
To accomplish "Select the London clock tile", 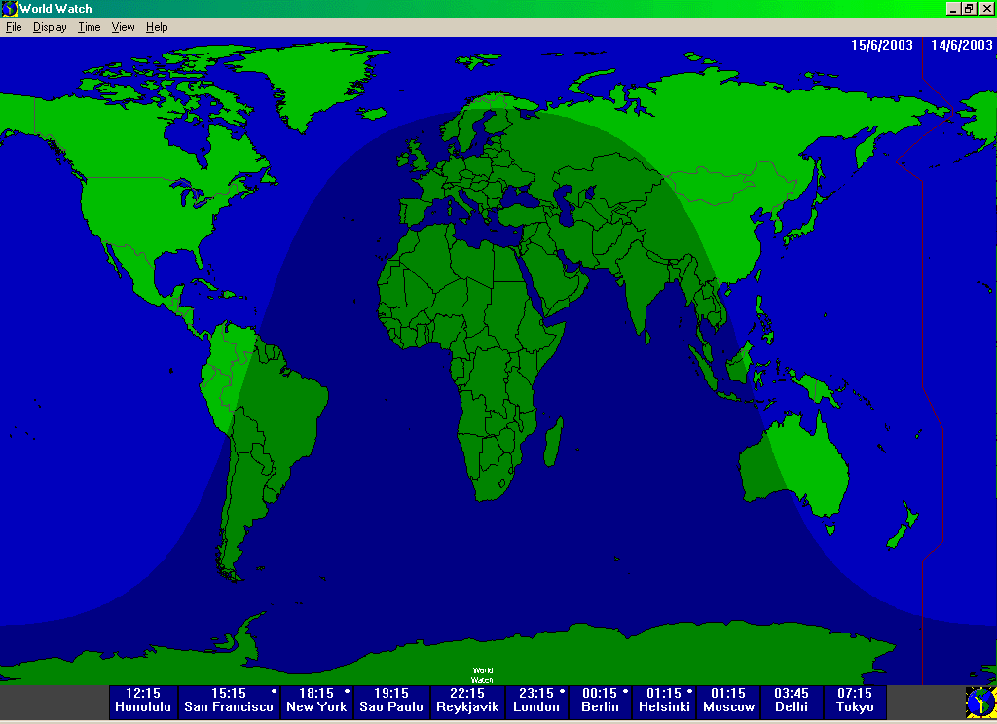I will (x=537, y=700).
